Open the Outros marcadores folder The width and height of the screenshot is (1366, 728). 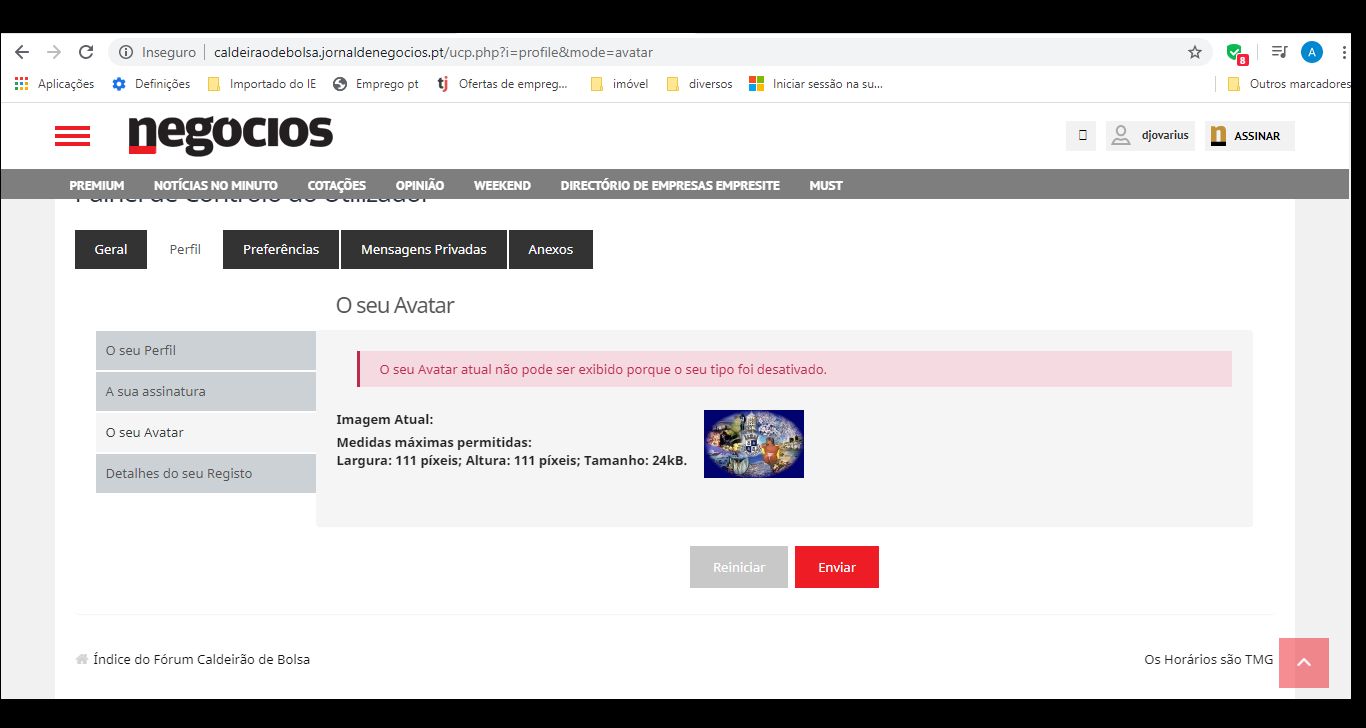[1290, 84]
